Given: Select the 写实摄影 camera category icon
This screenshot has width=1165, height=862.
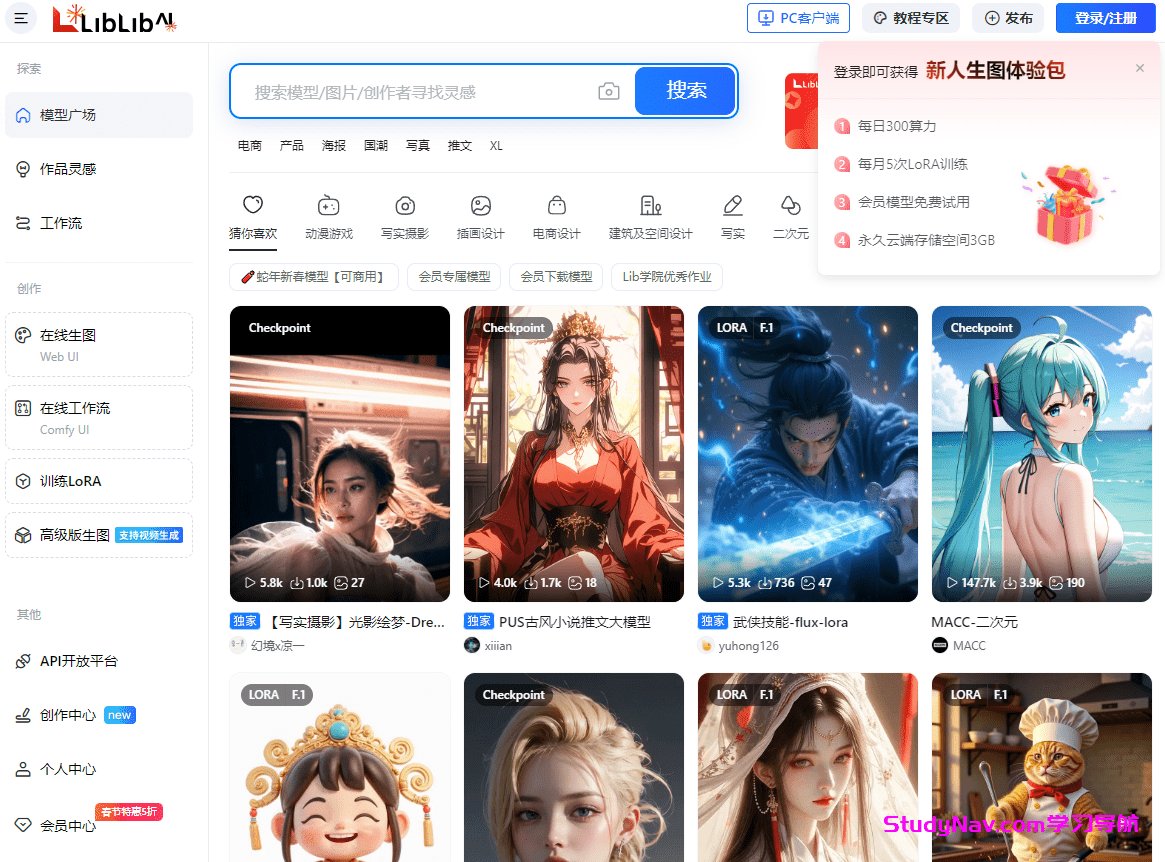Looking at the screenshot, I should [405, 206].
